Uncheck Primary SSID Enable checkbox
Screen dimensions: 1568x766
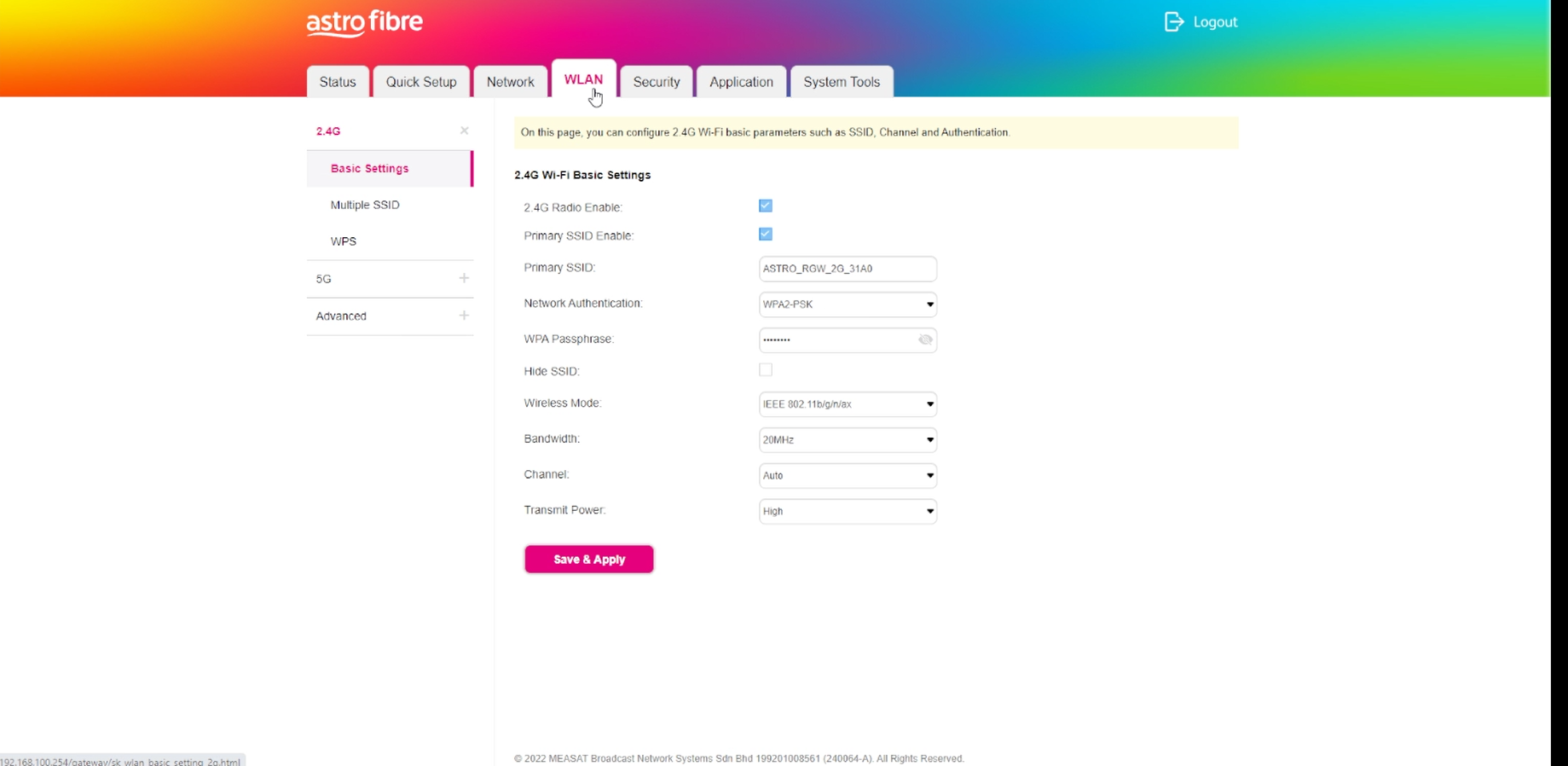pyautogui.click(x=765, y=235)
